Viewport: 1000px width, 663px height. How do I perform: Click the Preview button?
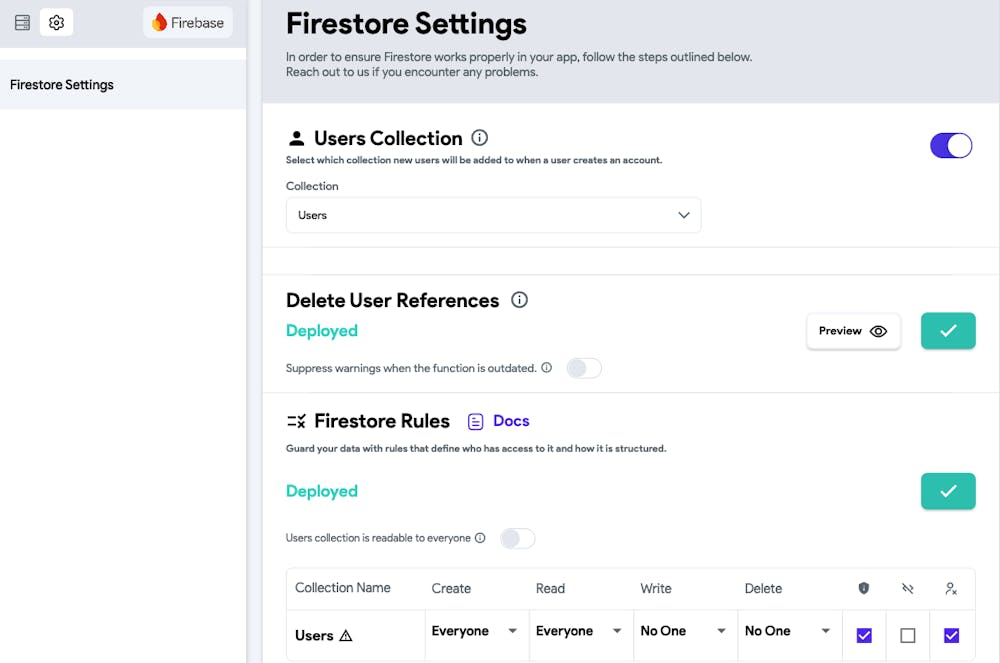click(853, 331)
